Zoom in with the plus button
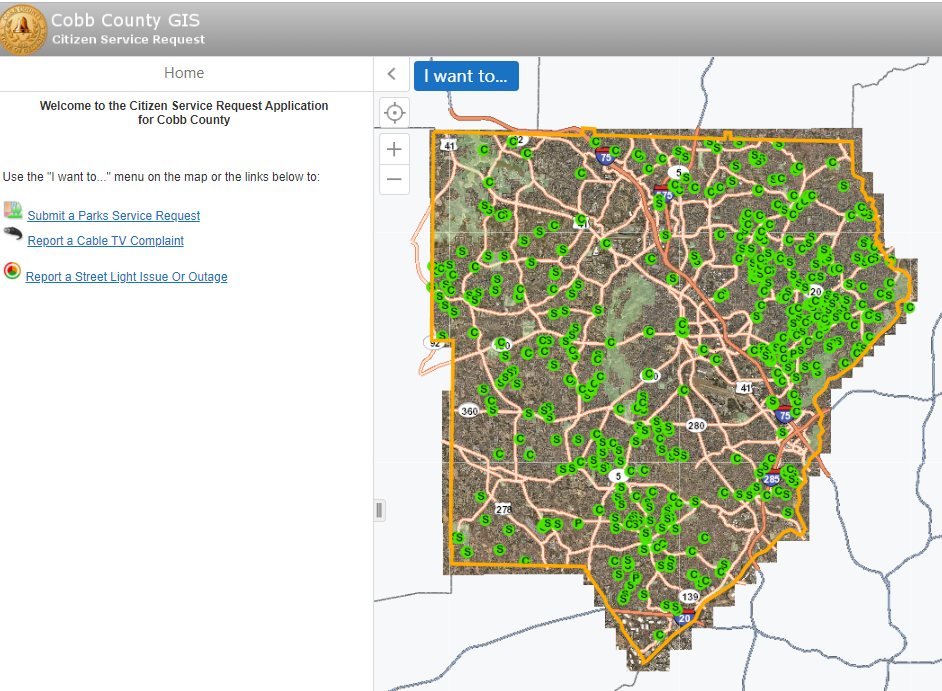The image size is (942, 691). point(394,149)
